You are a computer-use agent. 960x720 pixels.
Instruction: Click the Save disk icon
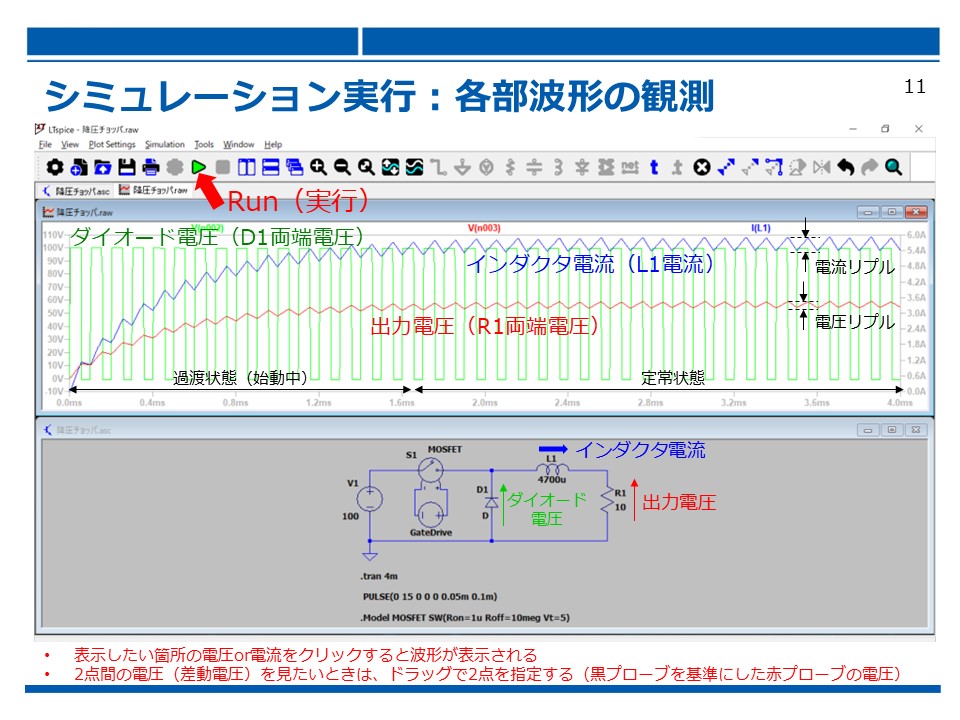[x=127, y=168]
